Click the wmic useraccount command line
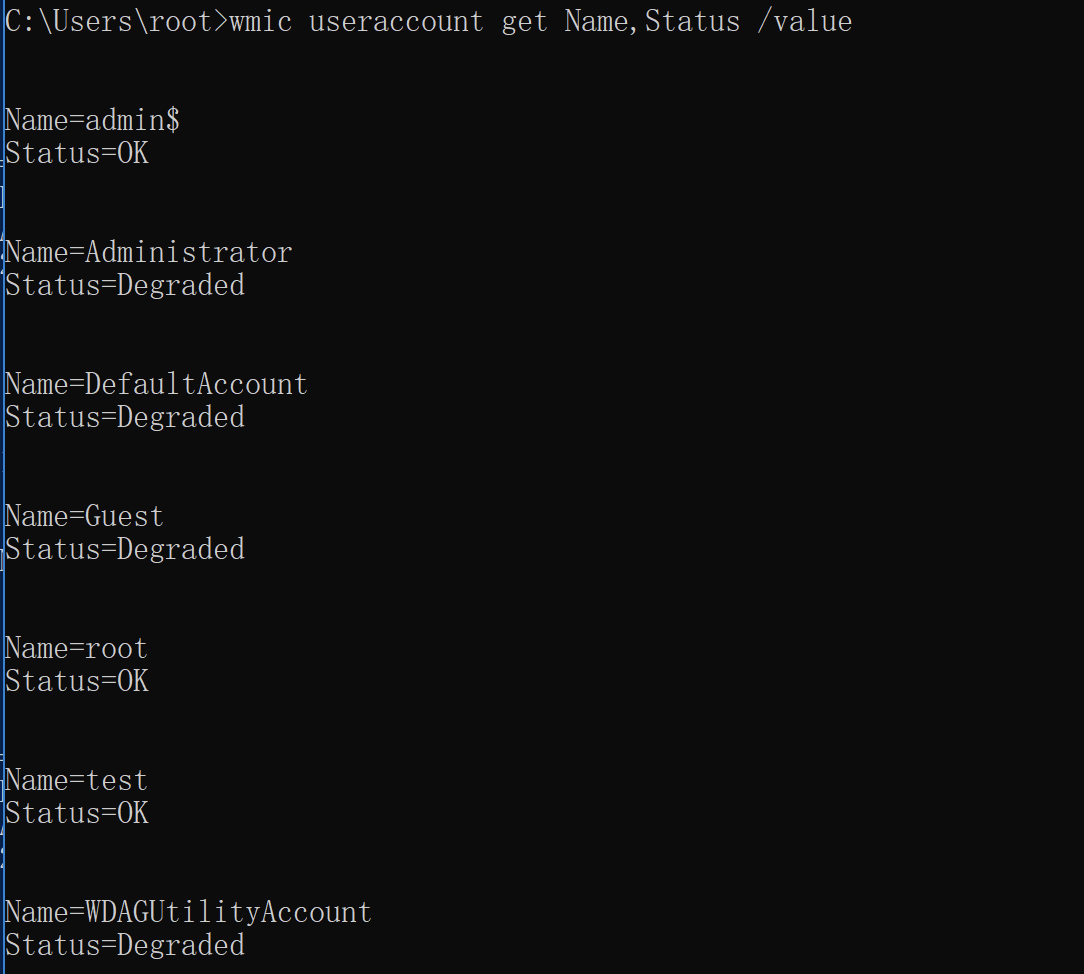The image size is (1084, 974). [429, 21]
